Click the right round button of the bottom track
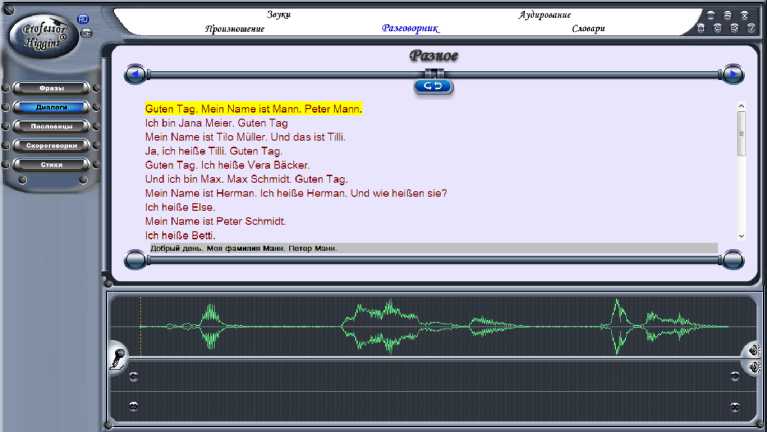The width and height of the screenshot is (767, 432). pyautogui.click(x=735, y=407)
